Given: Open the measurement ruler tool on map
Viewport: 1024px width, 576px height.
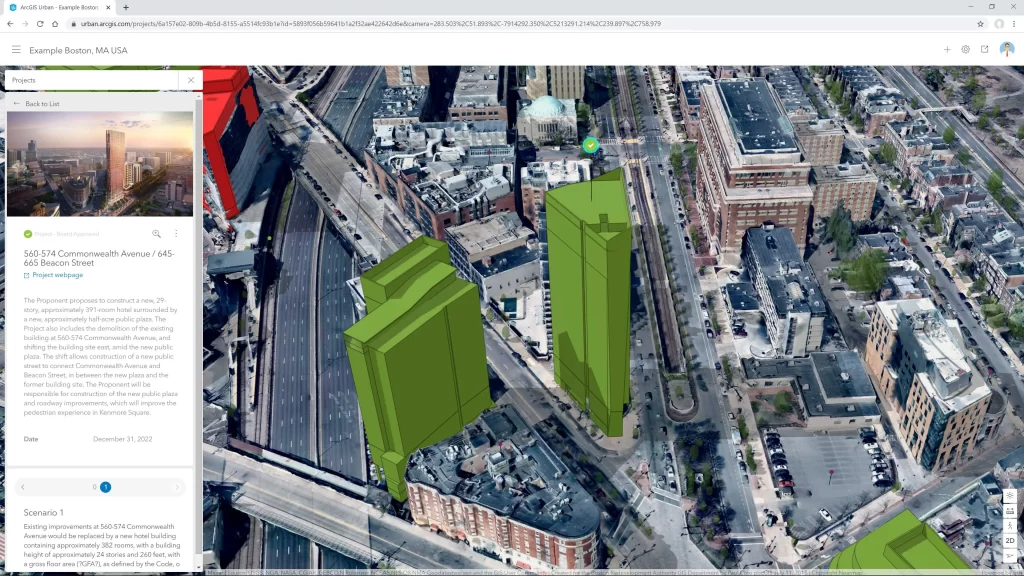Looking at the screenshot, I should pos(1010,511).
